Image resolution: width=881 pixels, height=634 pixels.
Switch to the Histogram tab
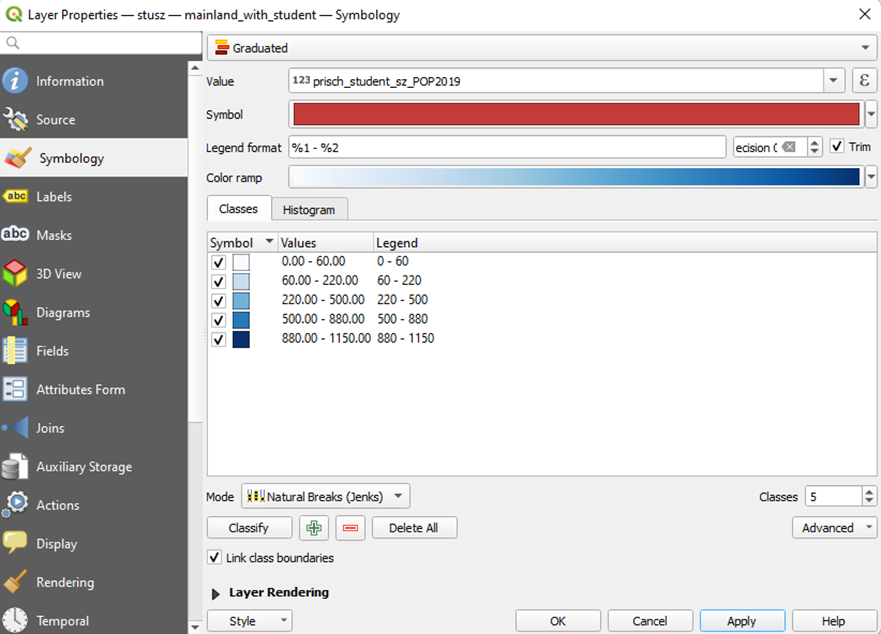[x=309, y=210]
